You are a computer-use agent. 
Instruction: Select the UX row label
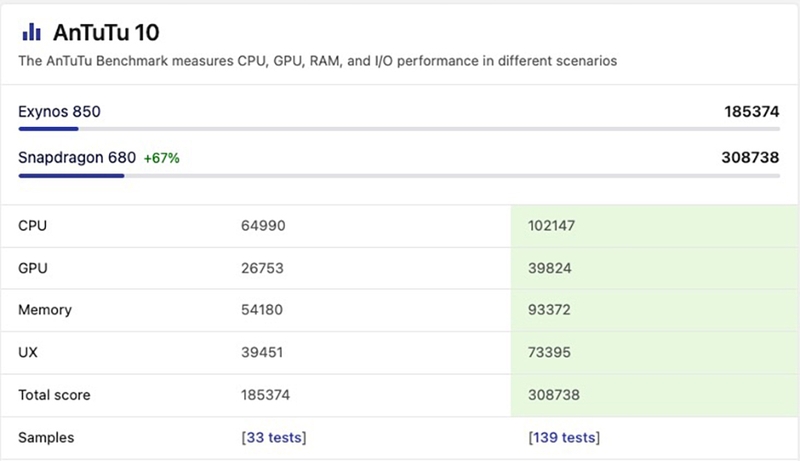[28, 352]
